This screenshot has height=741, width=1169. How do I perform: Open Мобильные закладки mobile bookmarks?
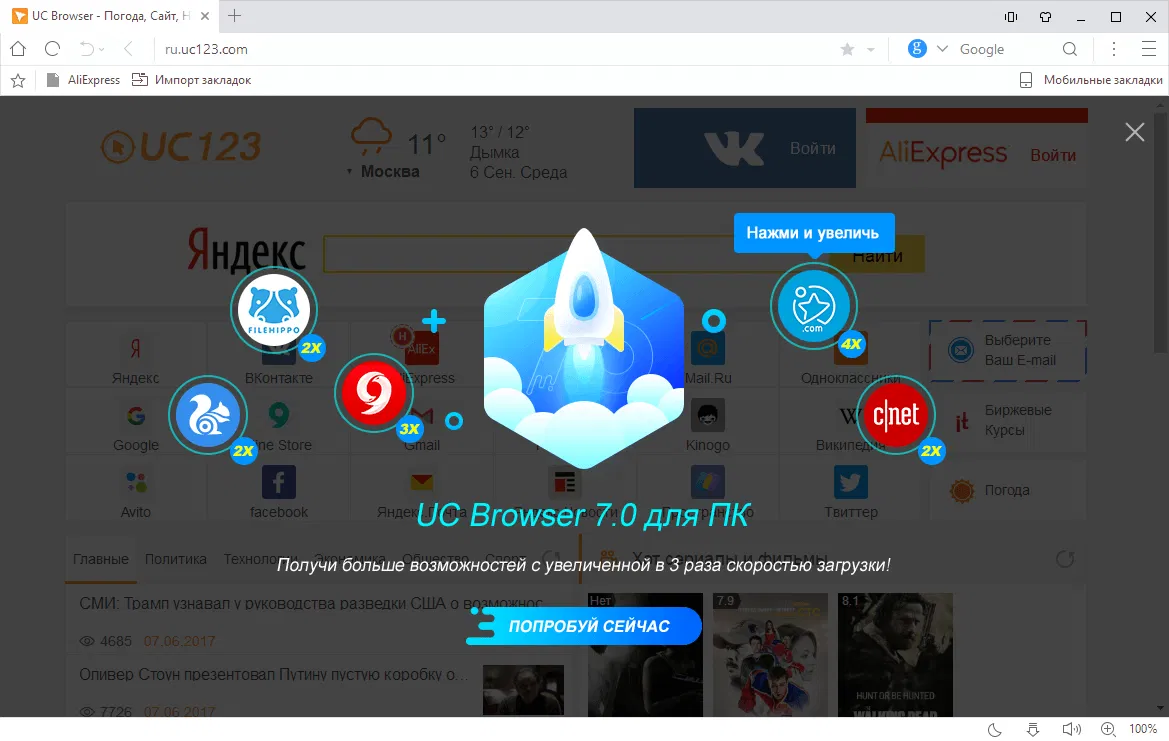[x=1091, y=80]
